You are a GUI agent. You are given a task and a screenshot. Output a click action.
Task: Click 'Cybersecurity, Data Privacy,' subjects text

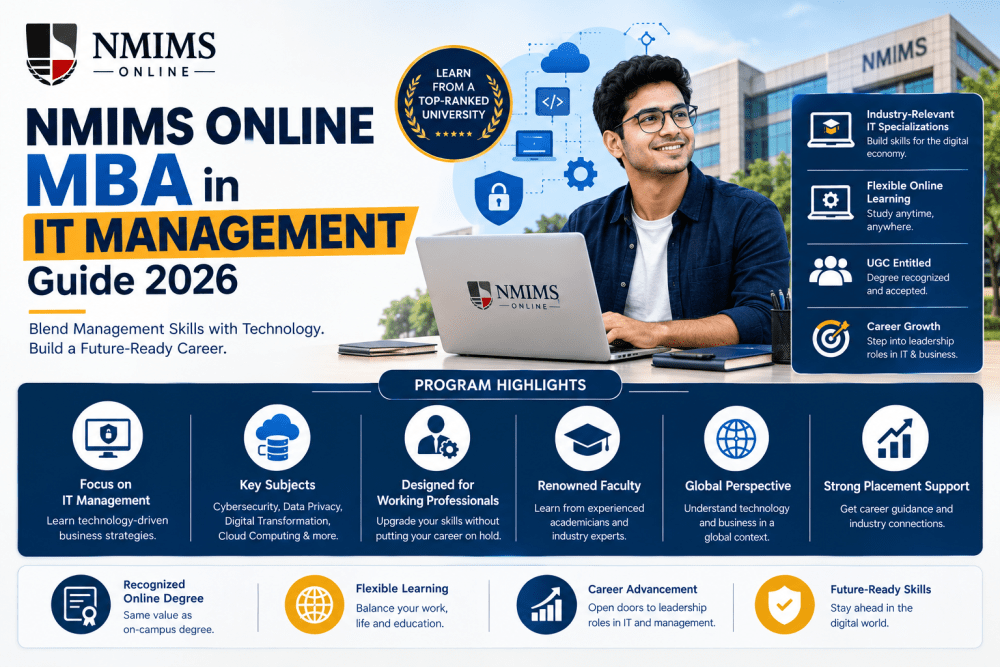[x=277, y=507]
